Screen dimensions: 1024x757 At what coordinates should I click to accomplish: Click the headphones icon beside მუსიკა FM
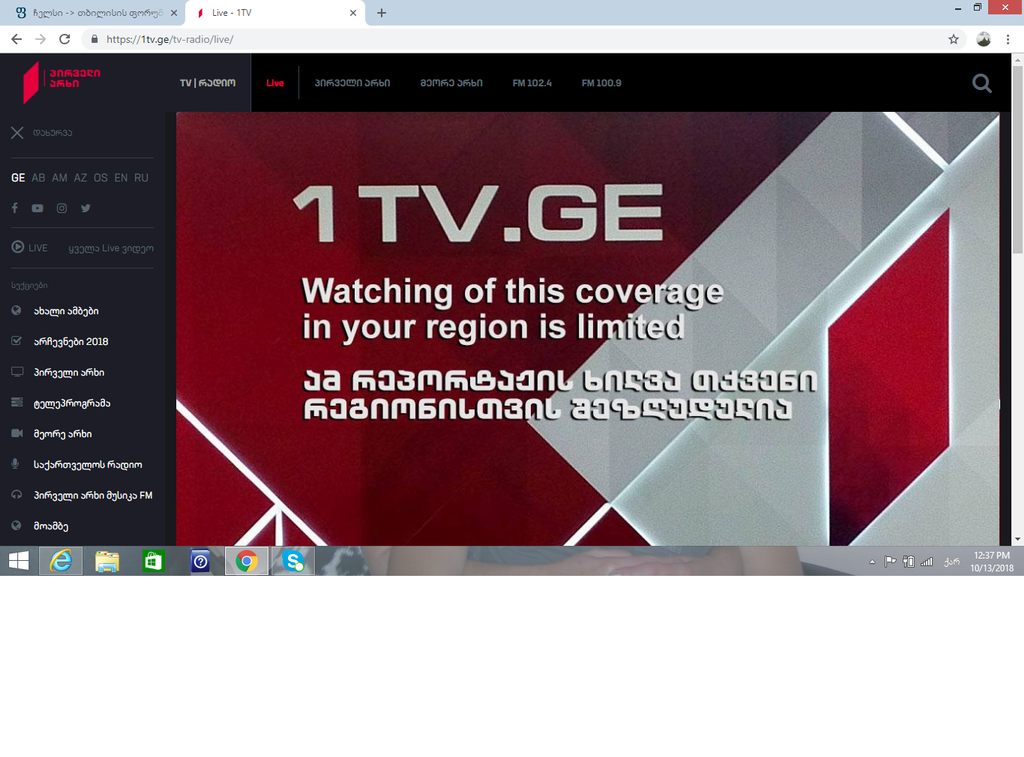17,494
